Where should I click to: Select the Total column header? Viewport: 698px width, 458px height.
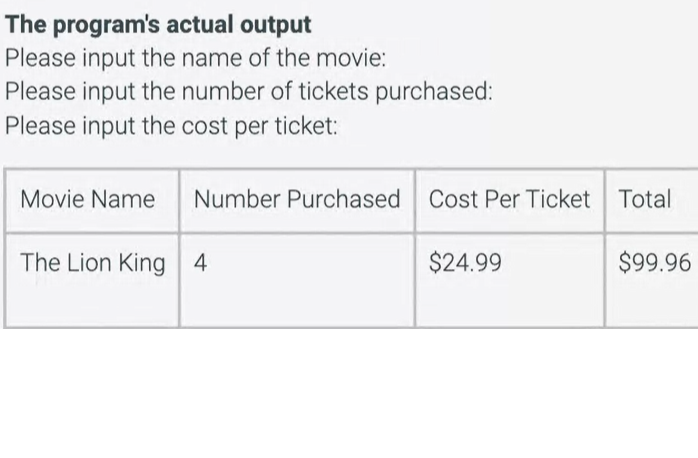[652, 200]
